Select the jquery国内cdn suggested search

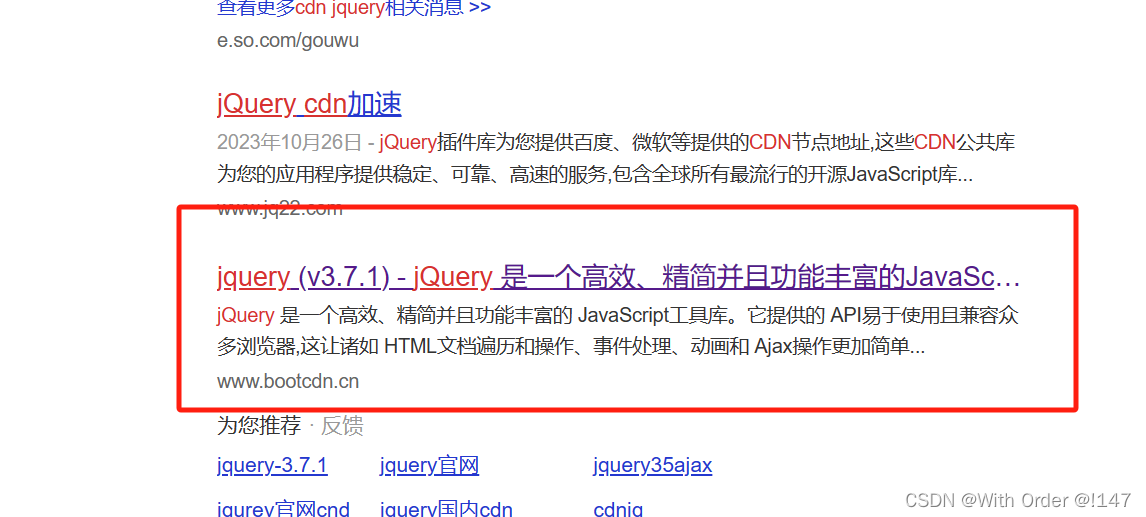(446, 508)
